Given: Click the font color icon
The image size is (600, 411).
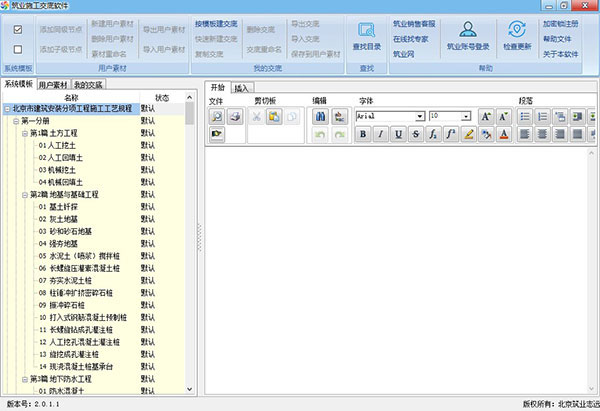Looking at the screenshot, I should click(x=503, y=134).
